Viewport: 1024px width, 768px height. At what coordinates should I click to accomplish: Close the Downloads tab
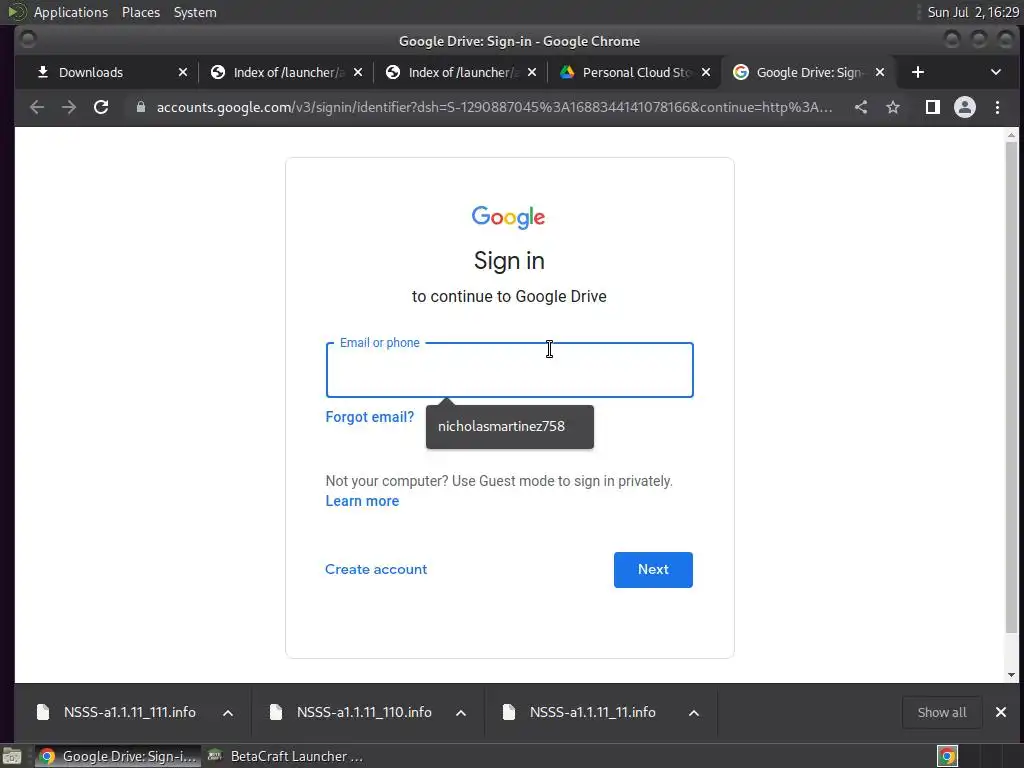[183, 72]
